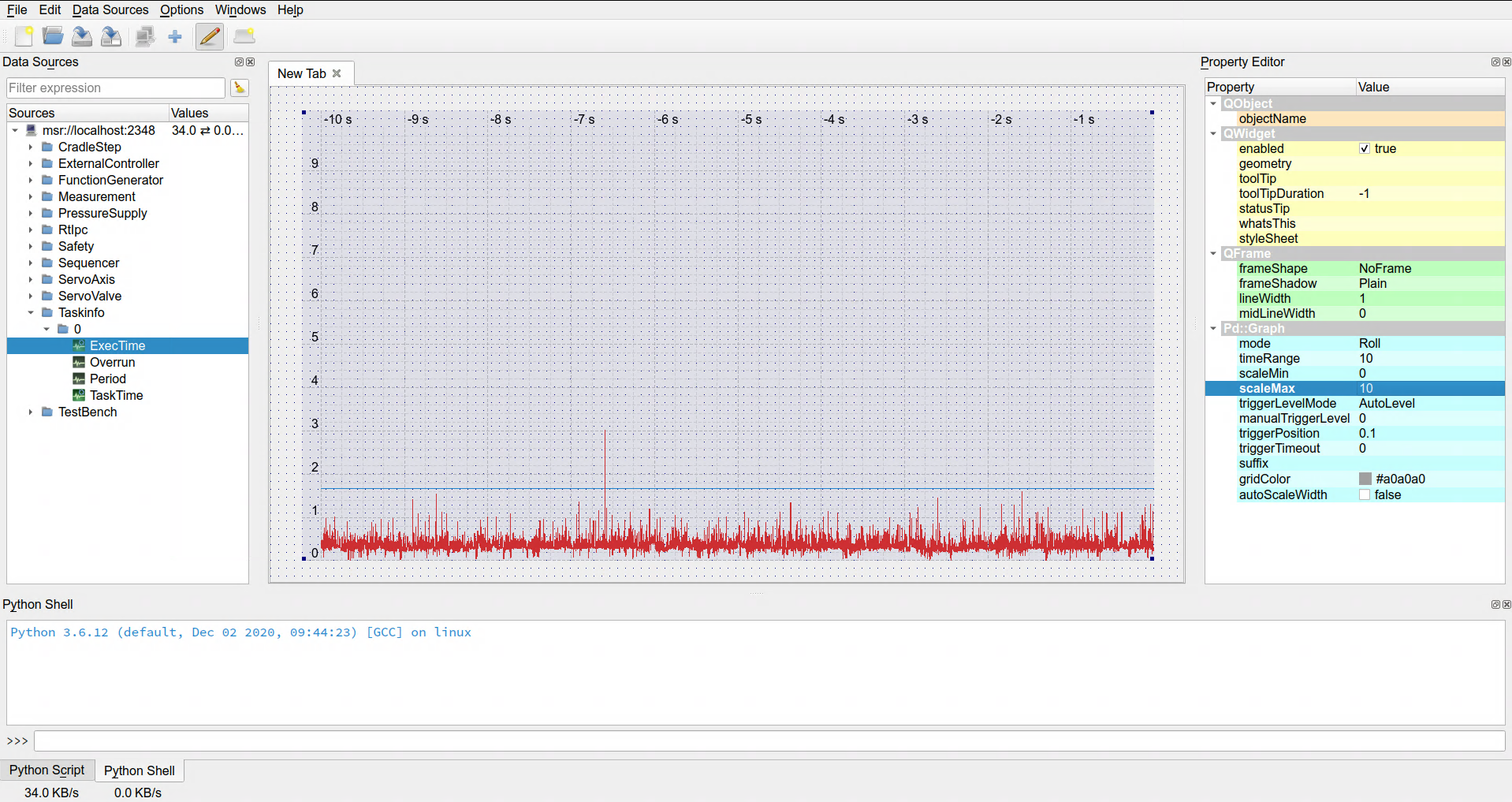This screenshot has width=1512, height=802.
Task: Close the Python Shell panel
Action: (x=1506, y=604)
